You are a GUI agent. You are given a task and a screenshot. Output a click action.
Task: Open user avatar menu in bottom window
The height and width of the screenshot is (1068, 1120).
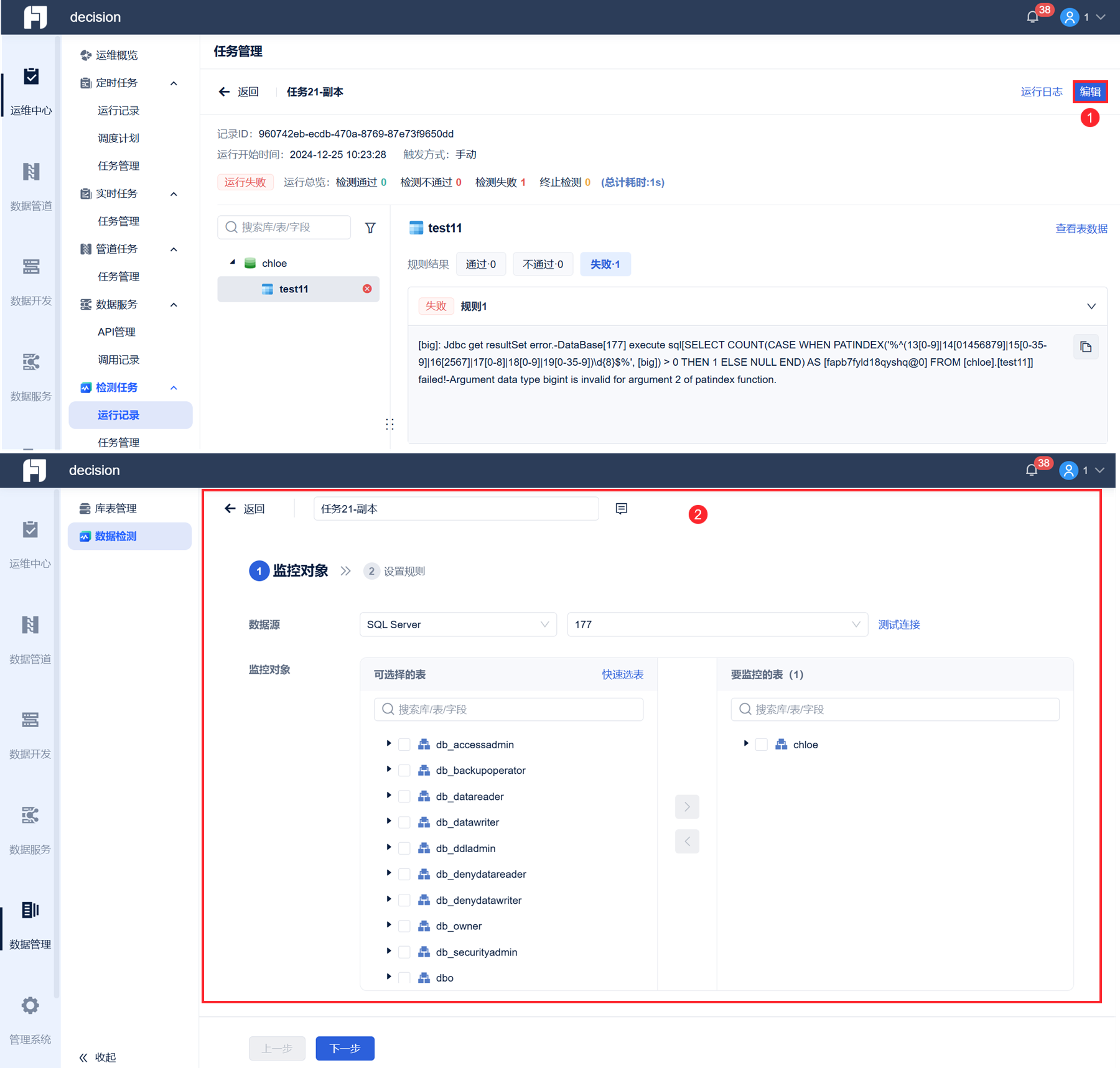coord(1068,470)
